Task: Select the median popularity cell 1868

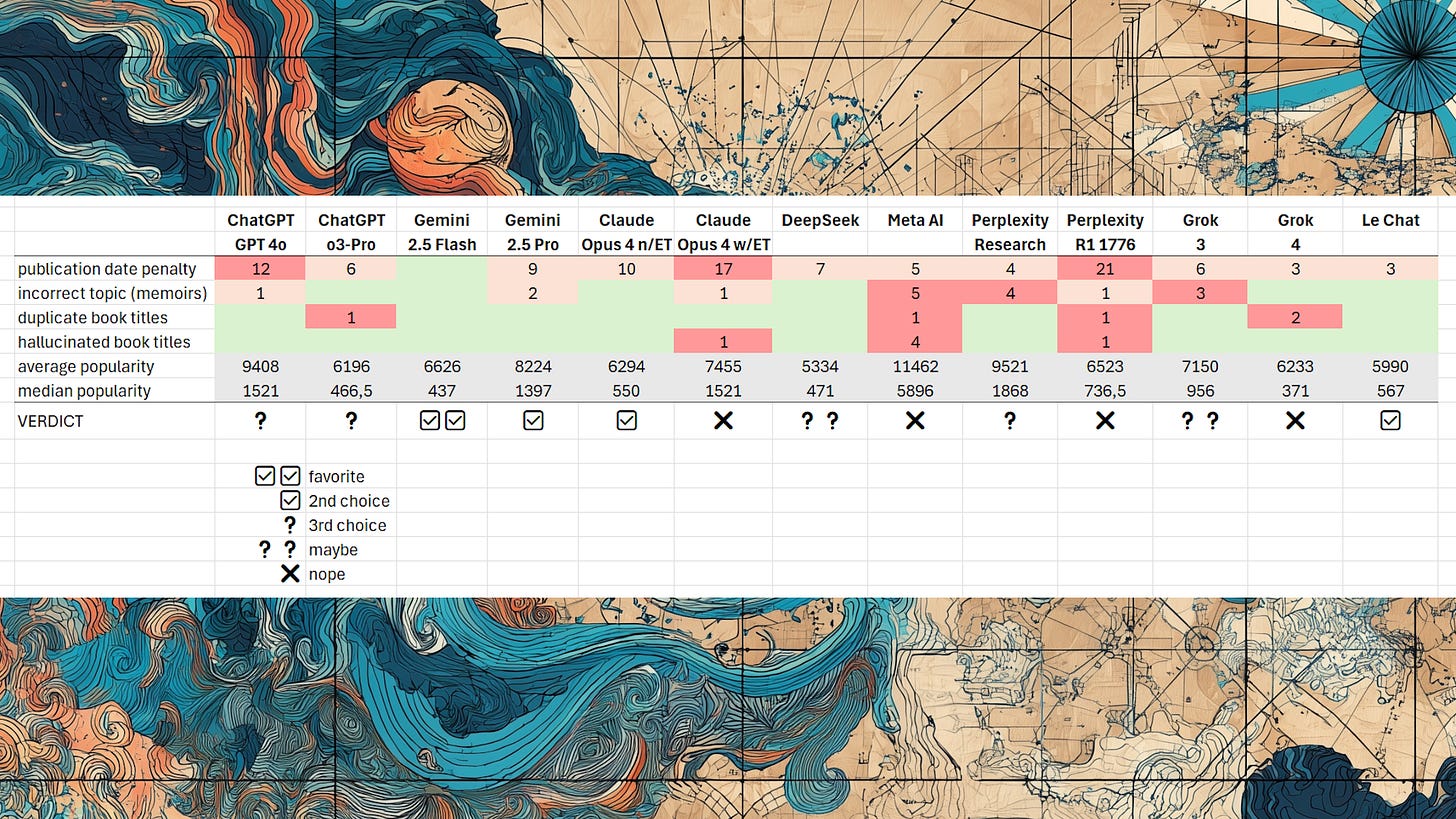Action: click(1009, 391)
